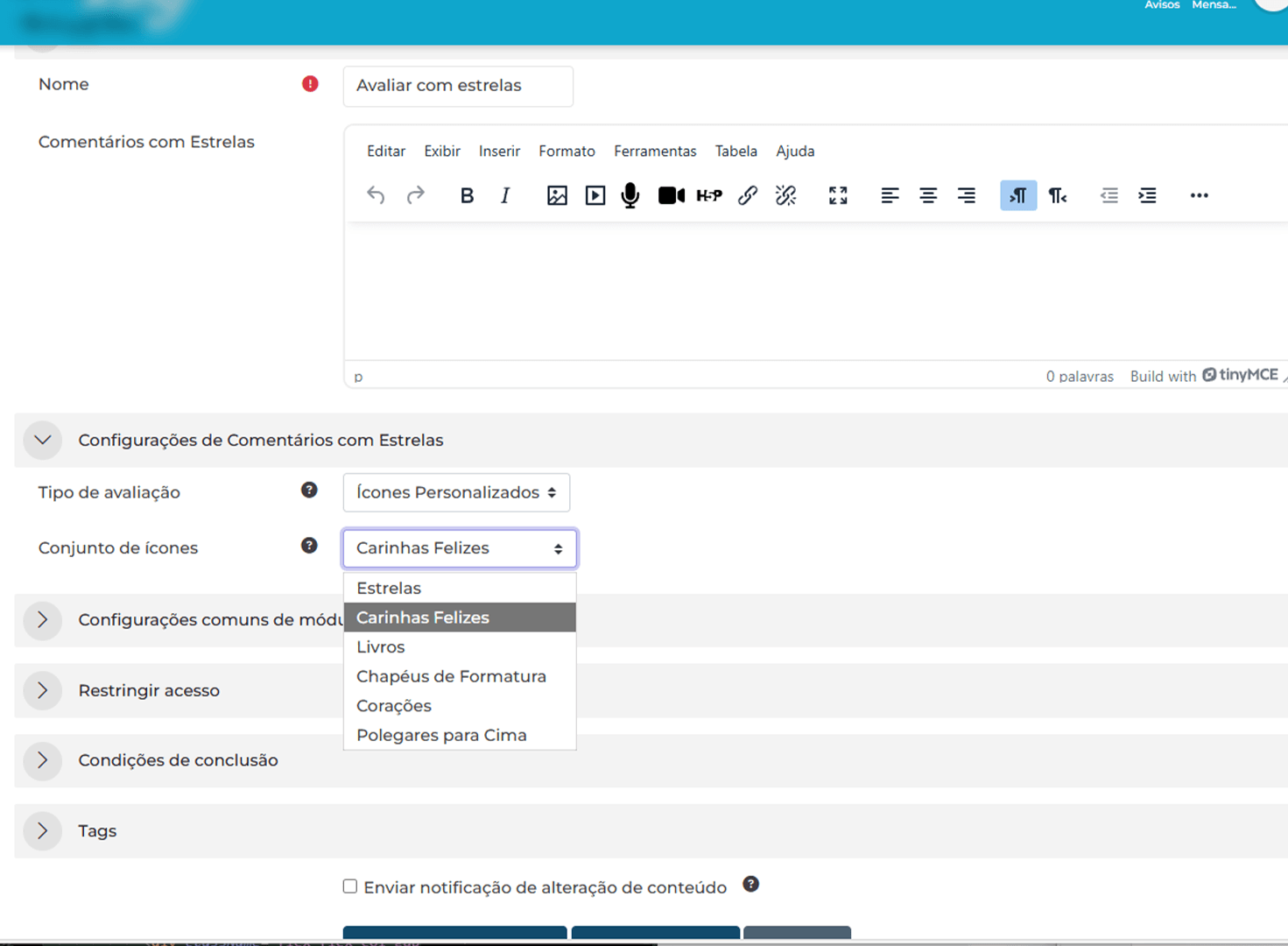Click the center align icon

928,195
